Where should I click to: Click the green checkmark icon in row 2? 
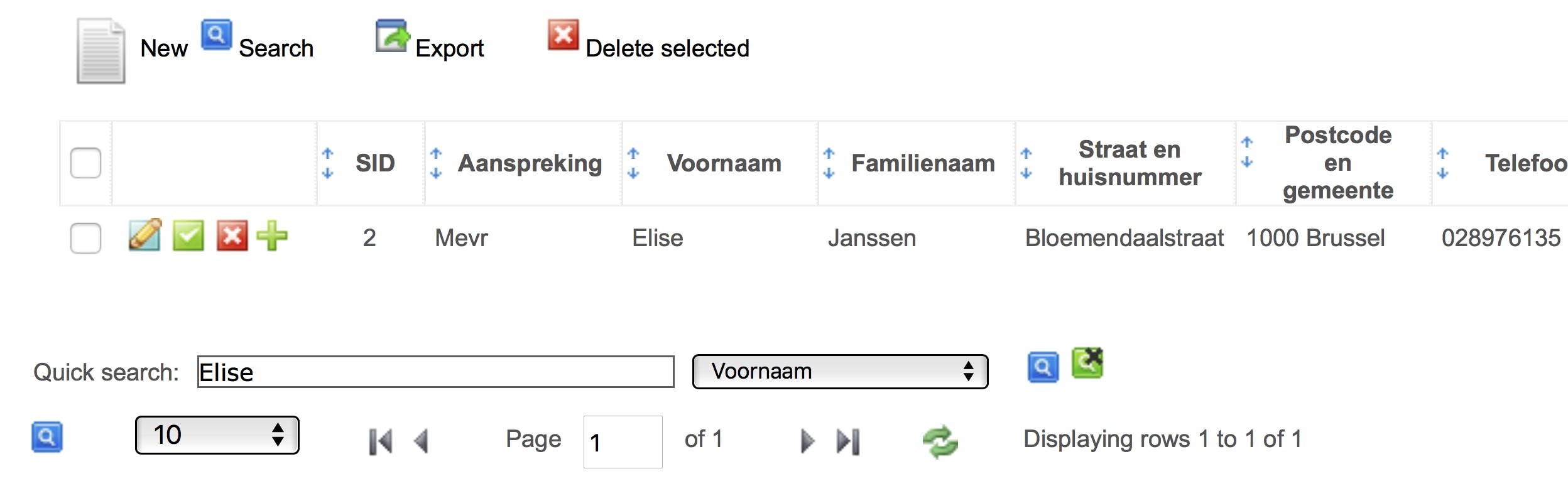tap(188, 236)
